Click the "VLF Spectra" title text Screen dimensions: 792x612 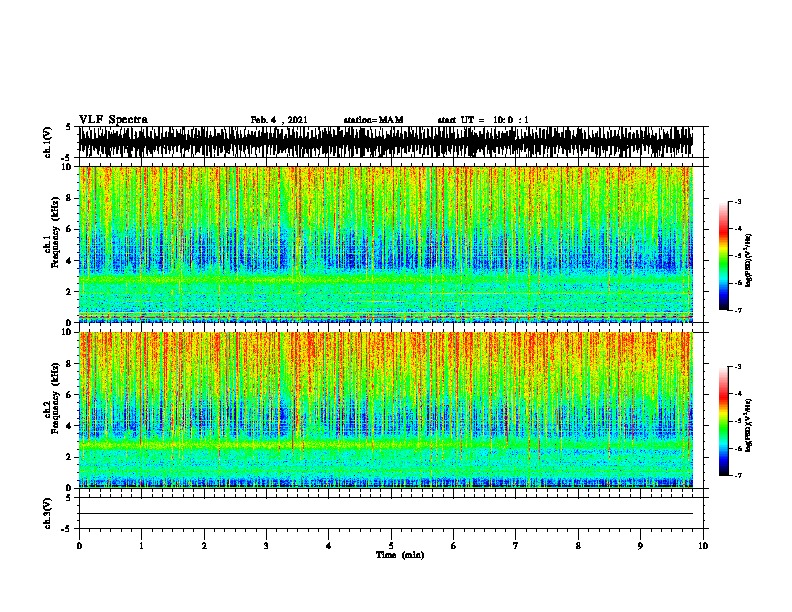(x=113, y=120)
